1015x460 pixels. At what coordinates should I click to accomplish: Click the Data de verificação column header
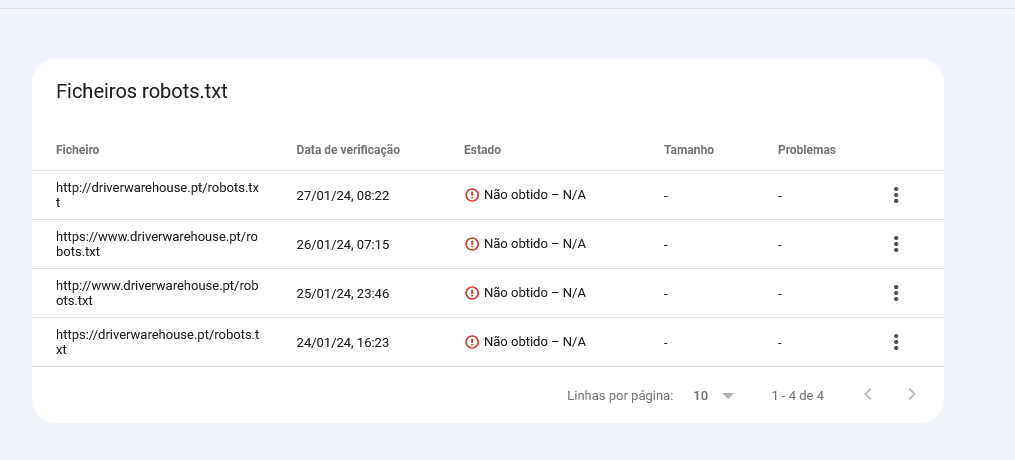[348, 149]
